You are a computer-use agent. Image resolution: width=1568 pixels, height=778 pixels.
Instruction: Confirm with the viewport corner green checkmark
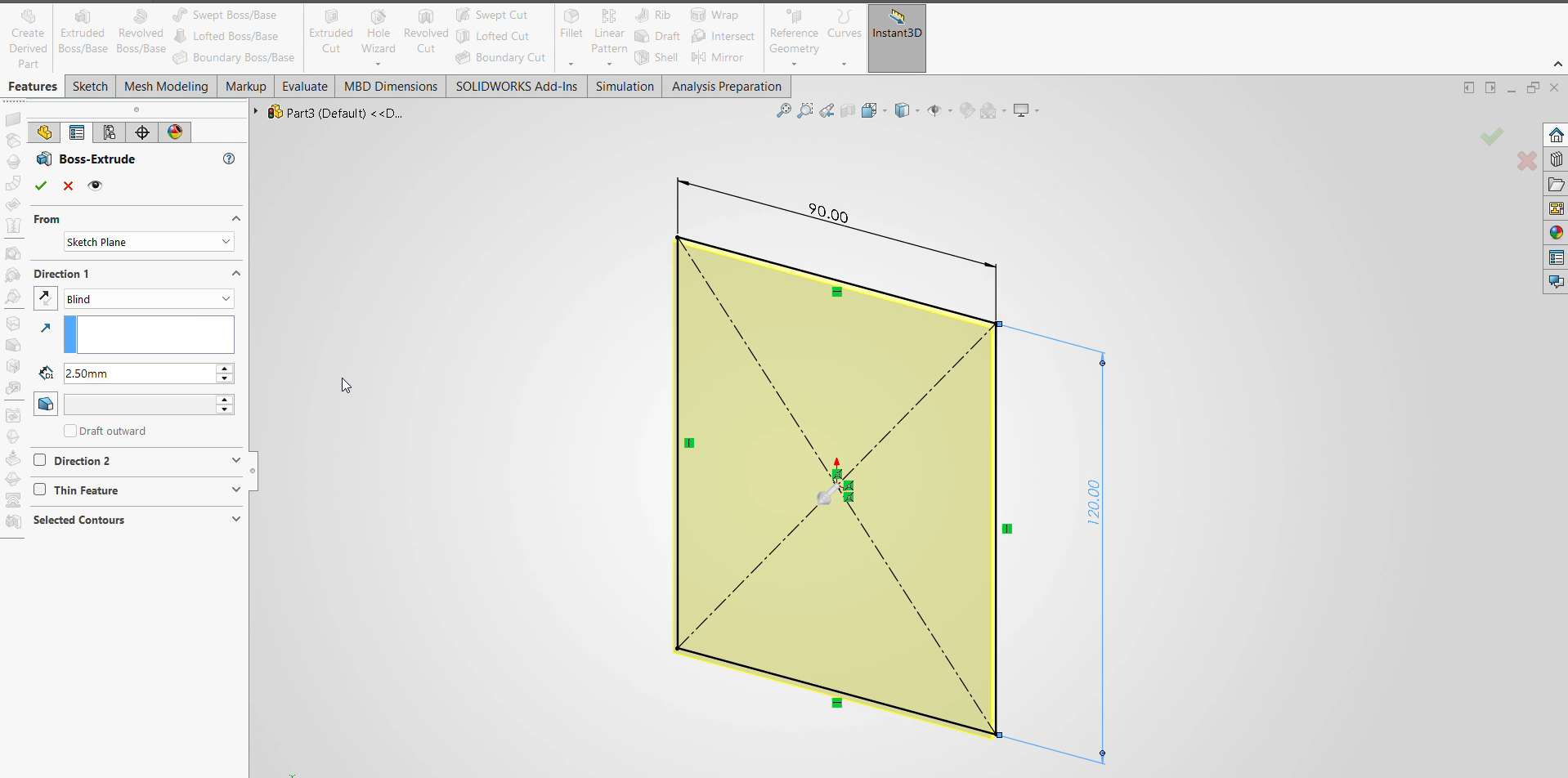tap(1492, 136)
